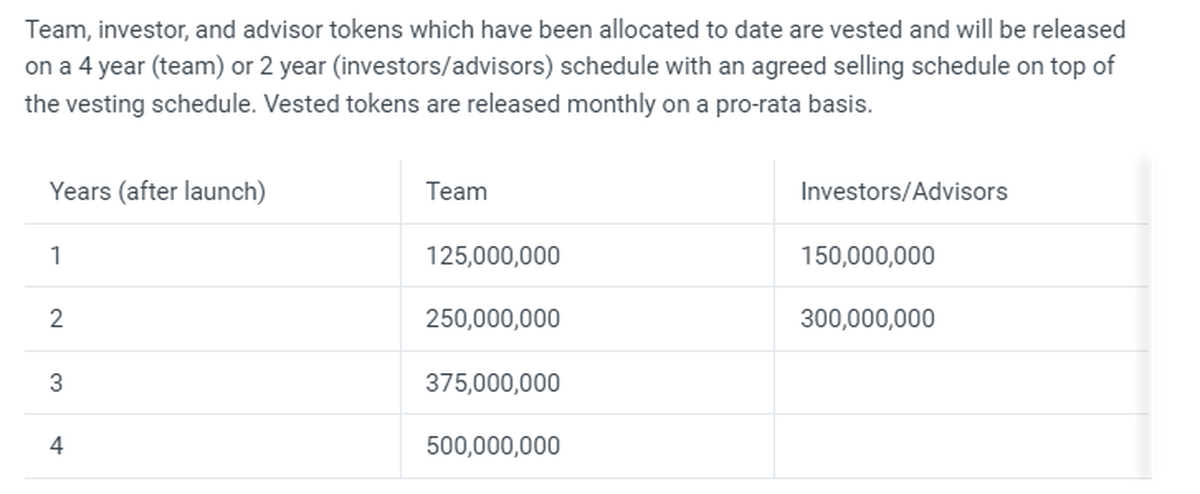
Task: Click the words 'pro-rata basis'
Action: click(x=792, y=105)
